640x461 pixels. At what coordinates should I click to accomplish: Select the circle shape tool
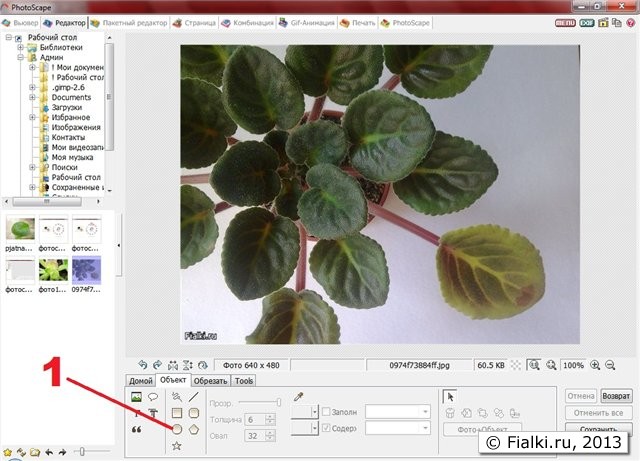point(177,428)
